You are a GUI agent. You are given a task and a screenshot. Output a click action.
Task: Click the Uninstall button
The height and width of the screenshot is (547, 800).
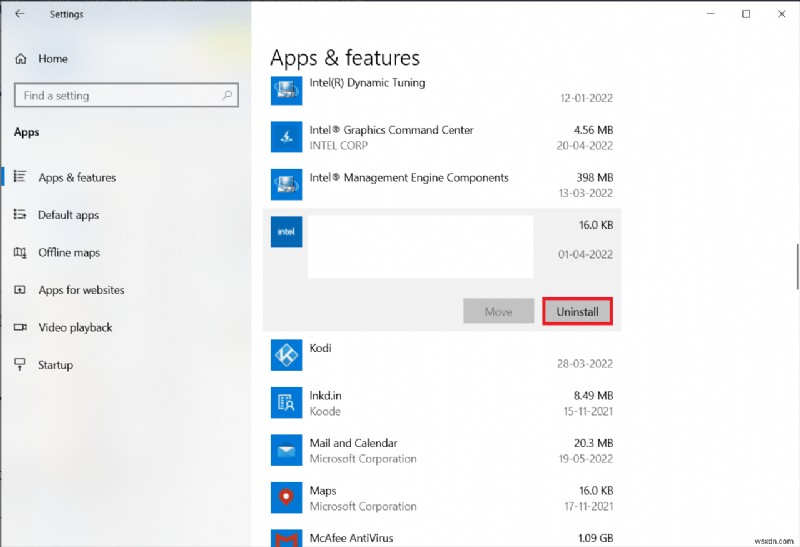(x=577, y=311)
